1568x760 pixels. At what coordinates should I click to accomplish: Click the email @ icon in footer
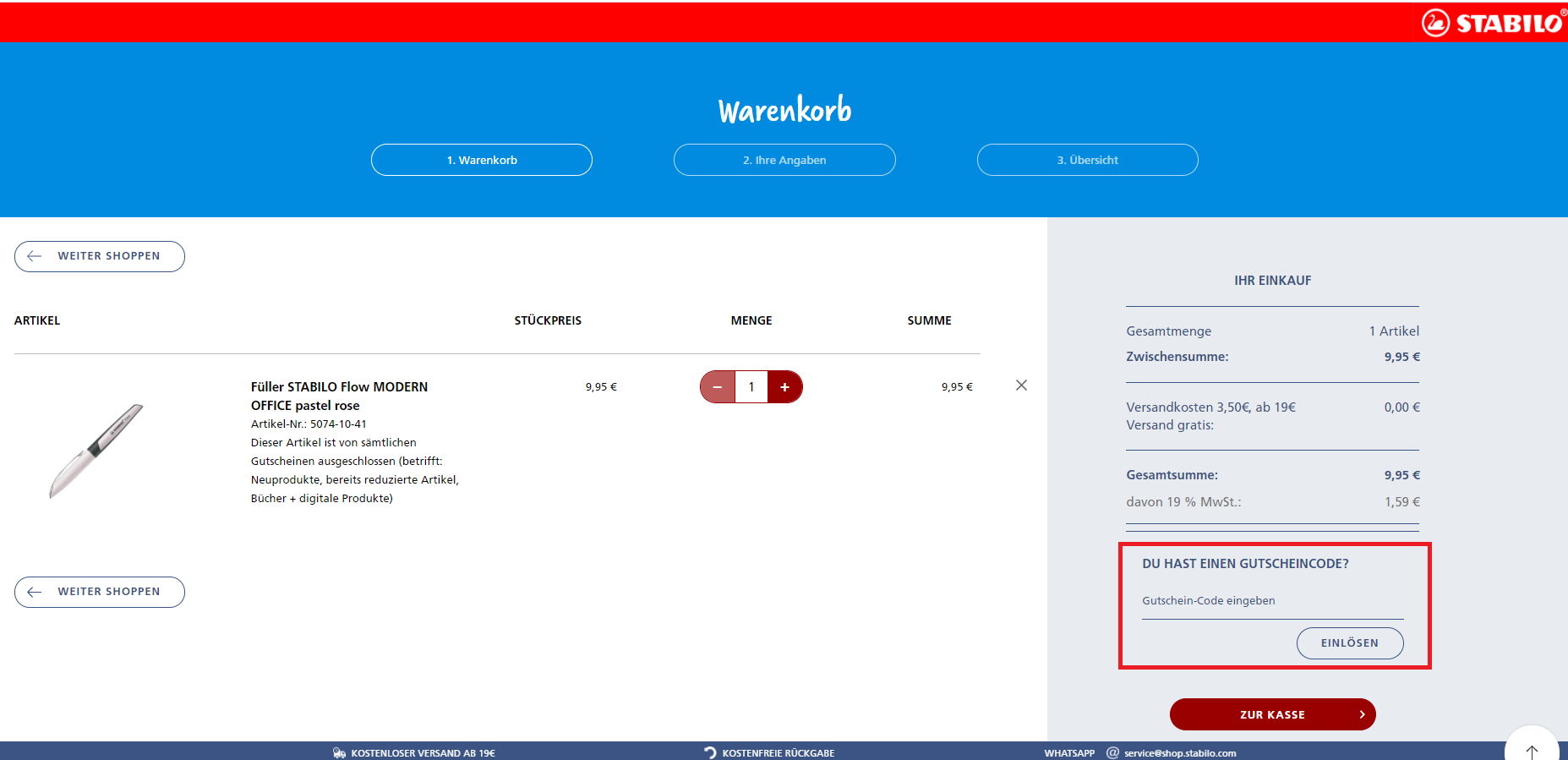[x=1113, y=752]
